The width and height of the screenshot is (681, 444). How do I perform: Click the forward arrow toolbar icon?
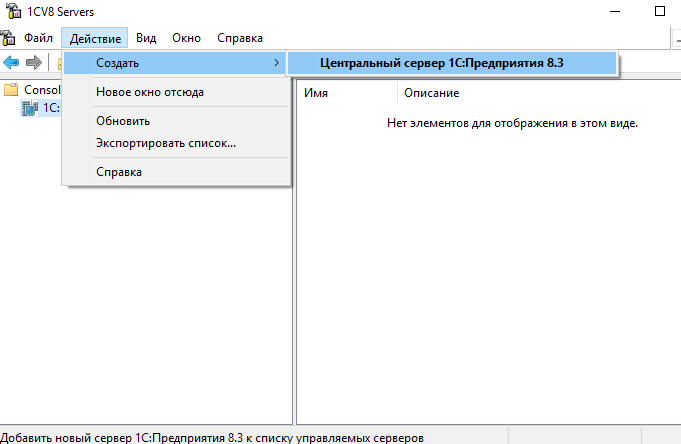click(x=34, y=63)
